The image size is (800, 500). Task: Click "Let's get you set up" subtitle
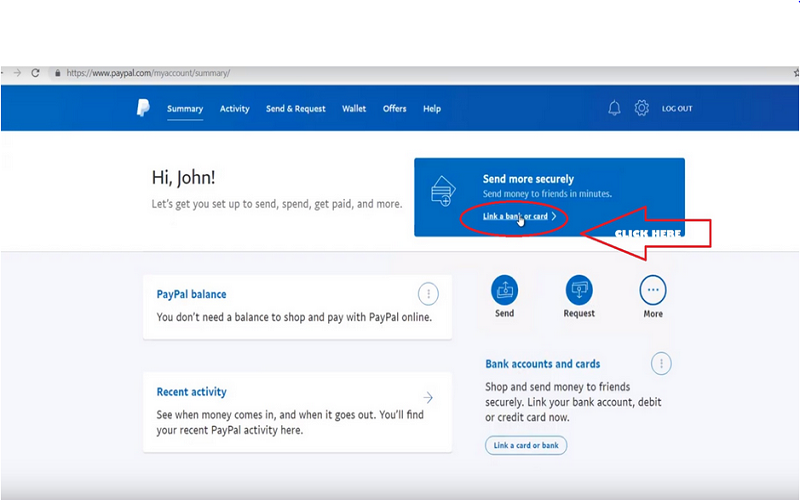click(x=277, y=204)
